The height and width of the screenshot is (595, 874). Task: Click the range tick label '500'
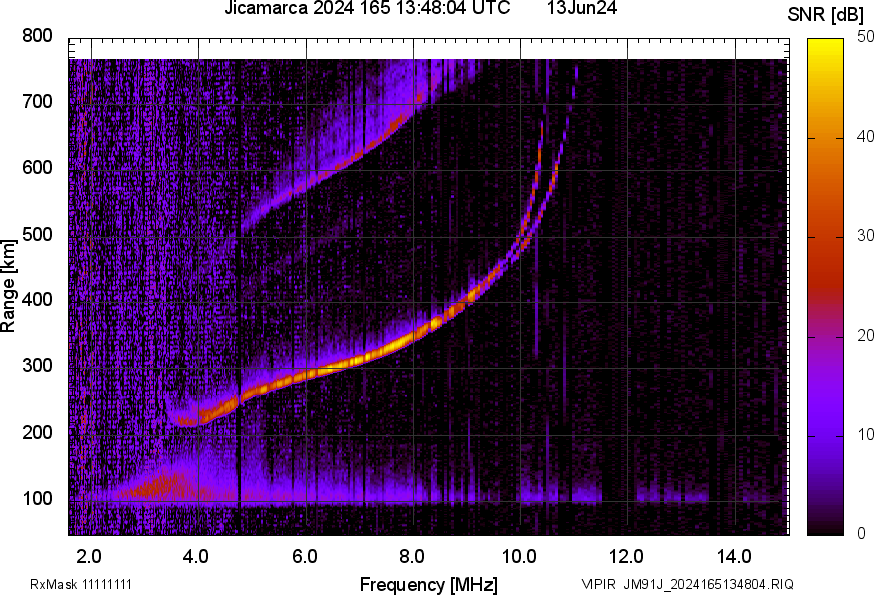point(37,234)
